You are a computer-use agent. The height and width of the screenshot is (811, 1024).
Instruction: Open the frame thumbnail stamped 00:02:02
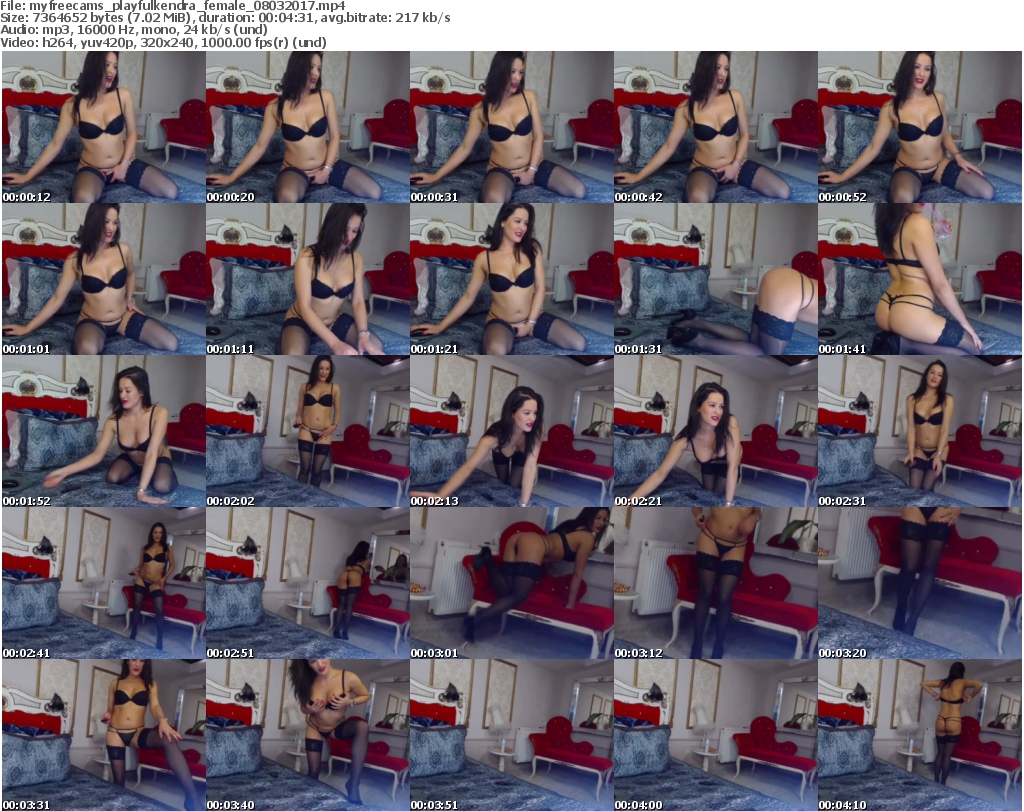pos(308,432)
